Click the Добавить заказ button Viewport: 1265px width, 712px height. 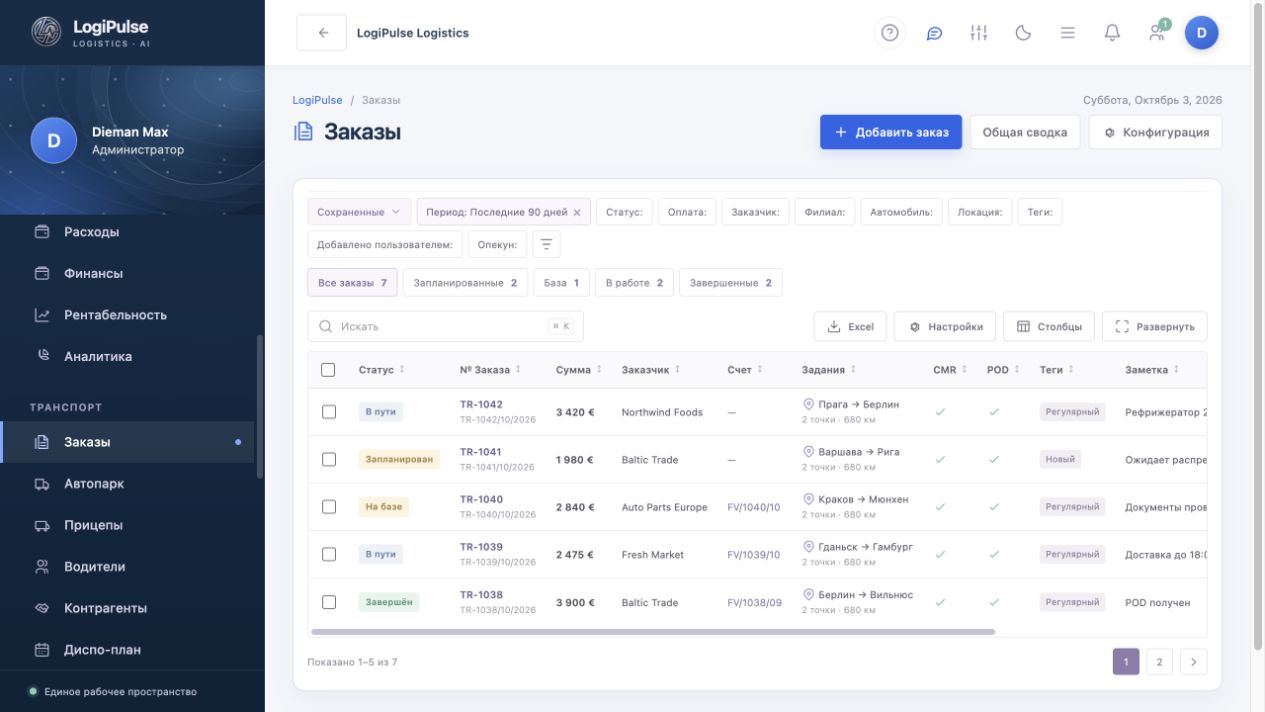[x=891, y=132]
